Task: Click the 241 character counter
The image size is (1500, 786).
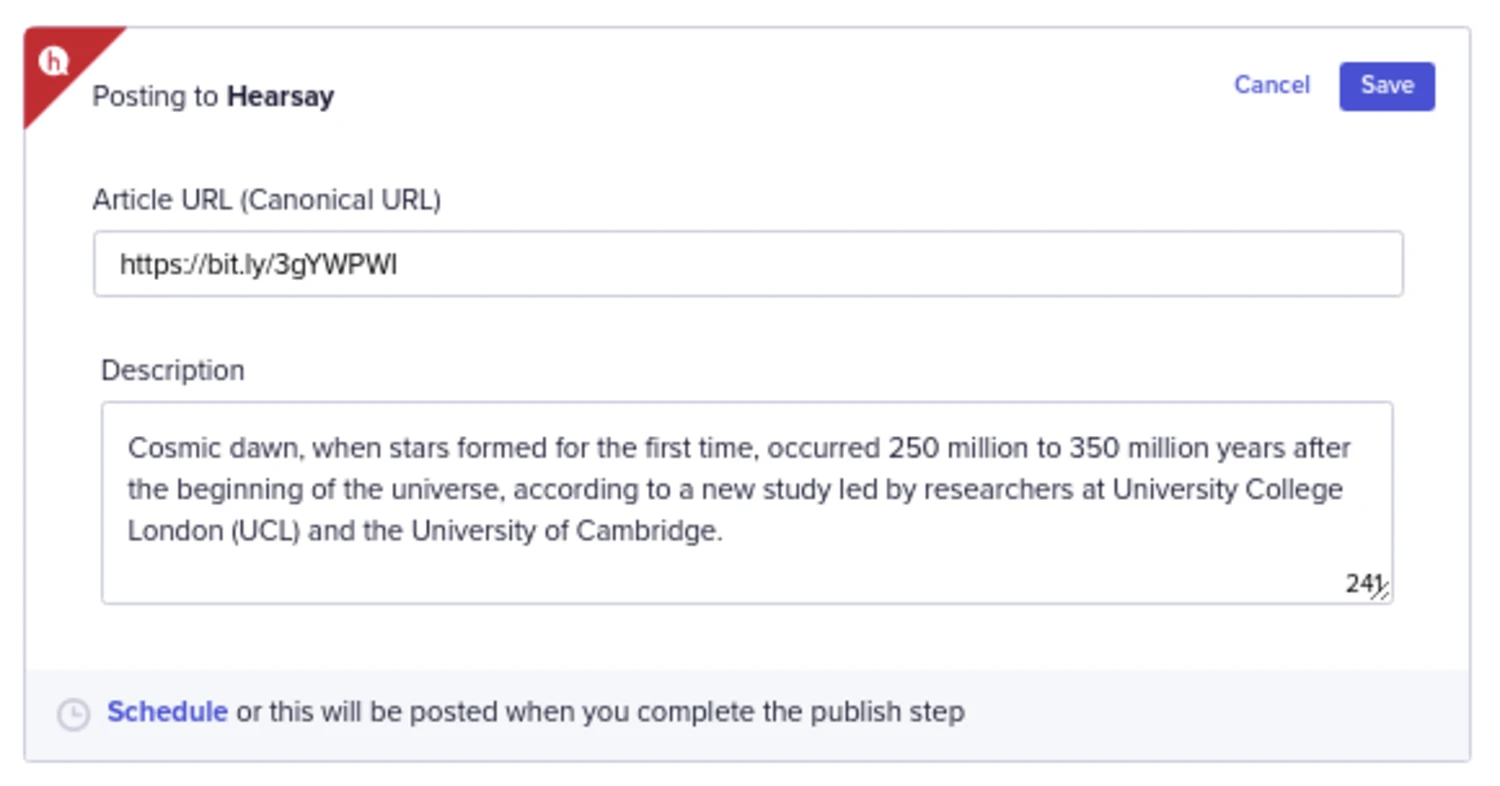Action: coord(1361,583)
